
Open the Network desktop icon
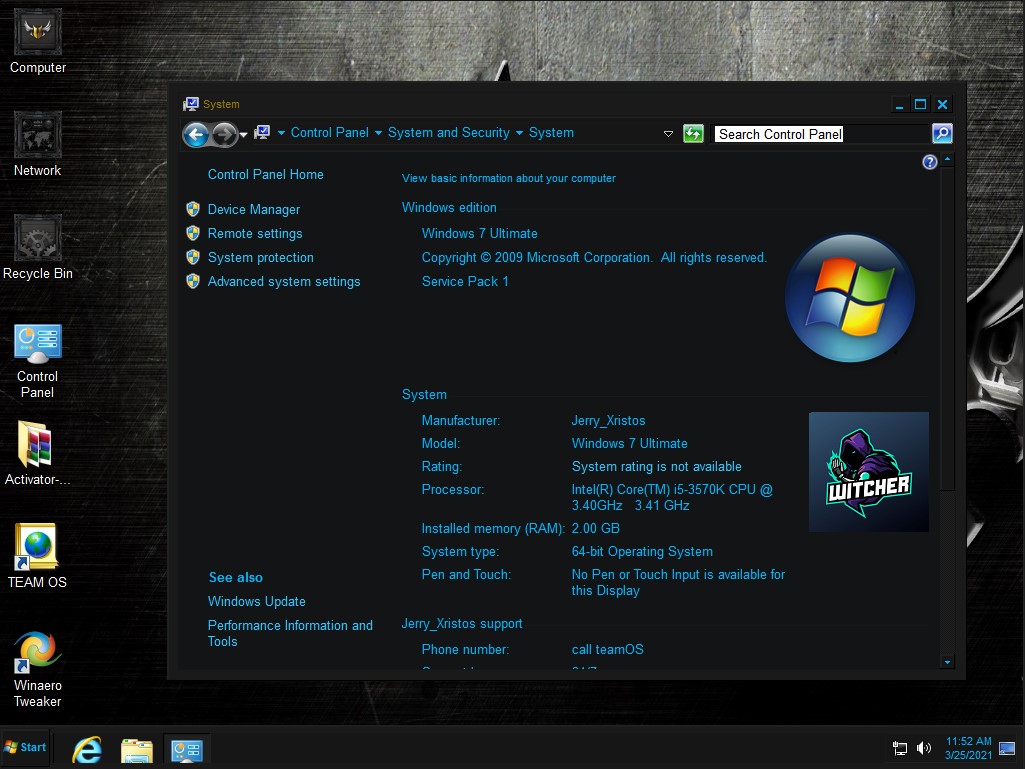click(37, 145)
